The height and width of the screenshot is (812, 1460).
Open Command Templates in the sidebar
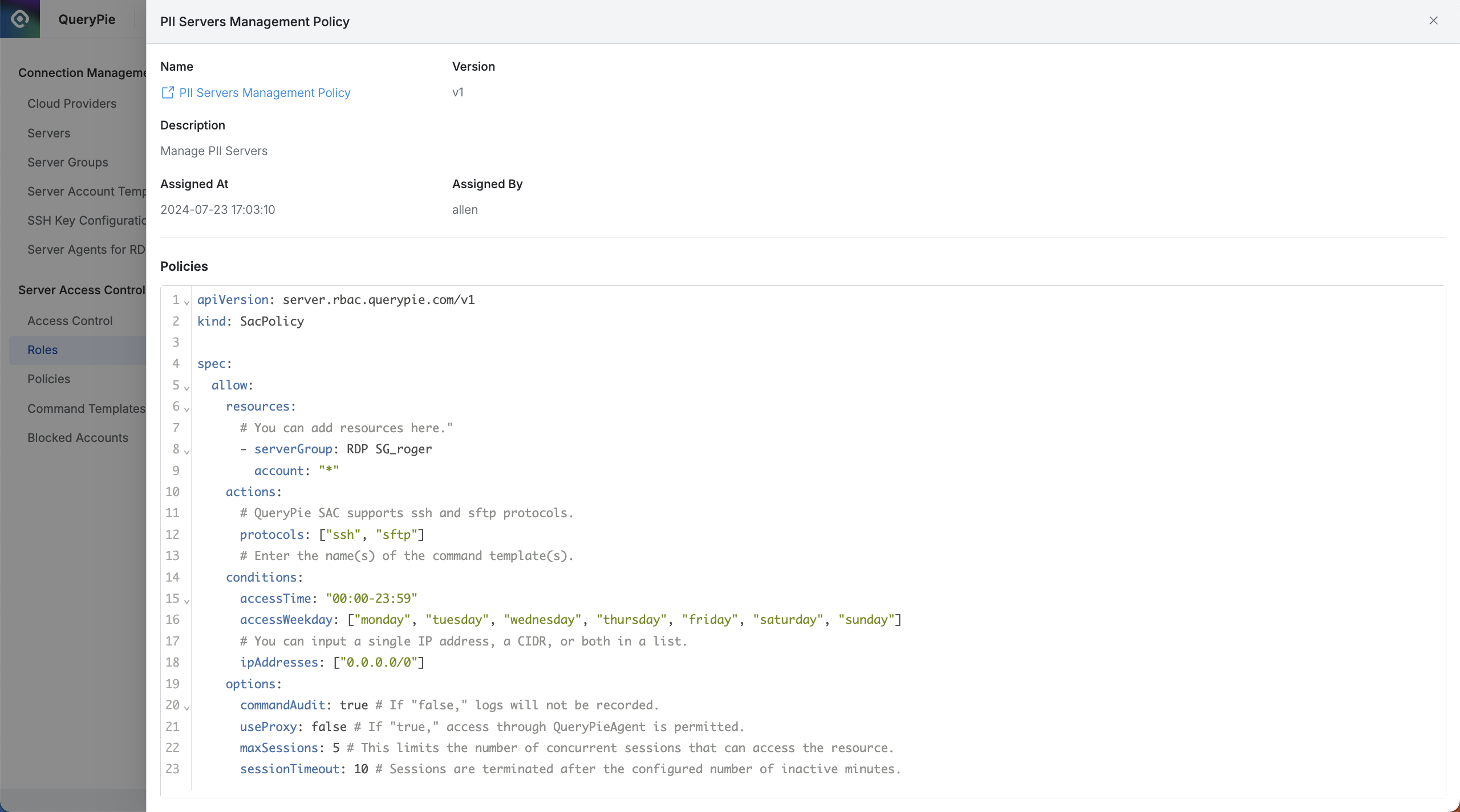[x=87, y=409]
